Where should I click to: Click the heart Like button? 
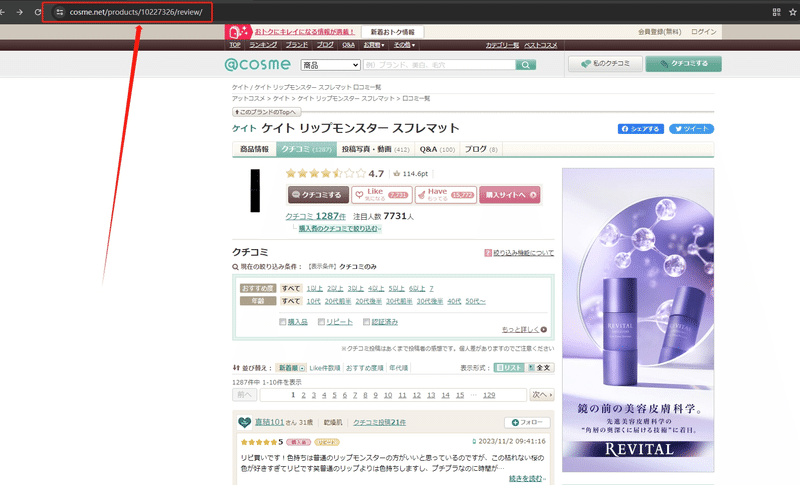pos(382,195)
